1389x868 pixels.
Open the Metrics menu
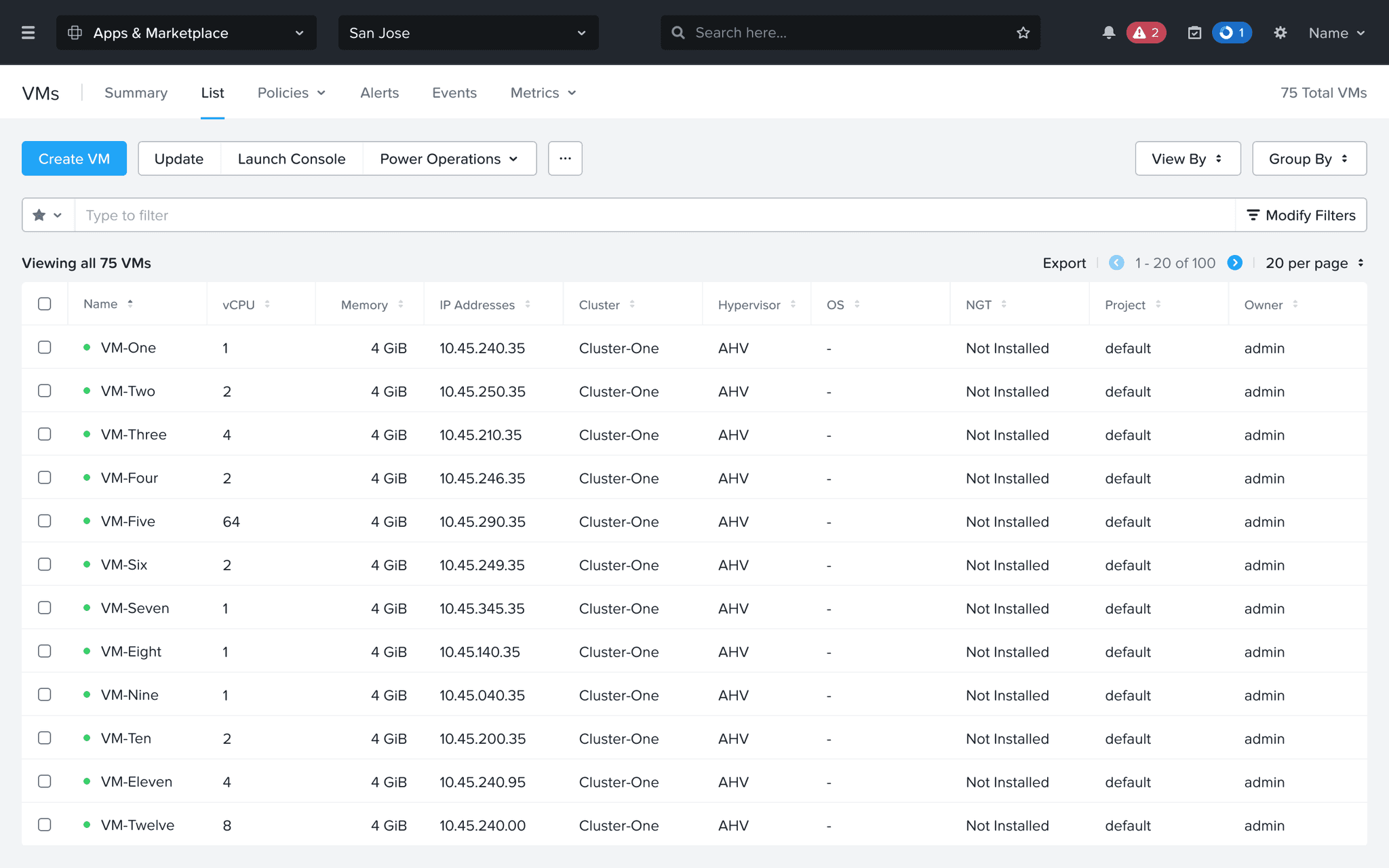(x=542, y=93)
